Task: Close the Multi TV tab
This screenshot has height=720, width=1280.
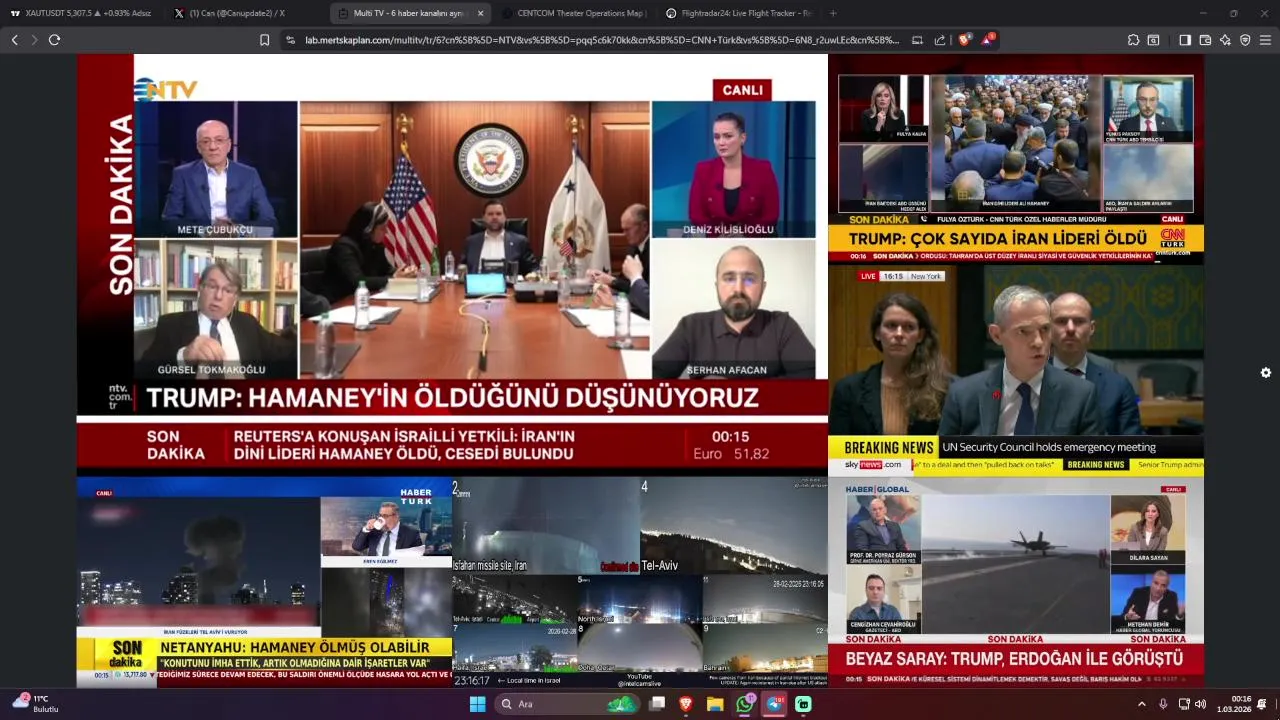Action: coord(480,13)
